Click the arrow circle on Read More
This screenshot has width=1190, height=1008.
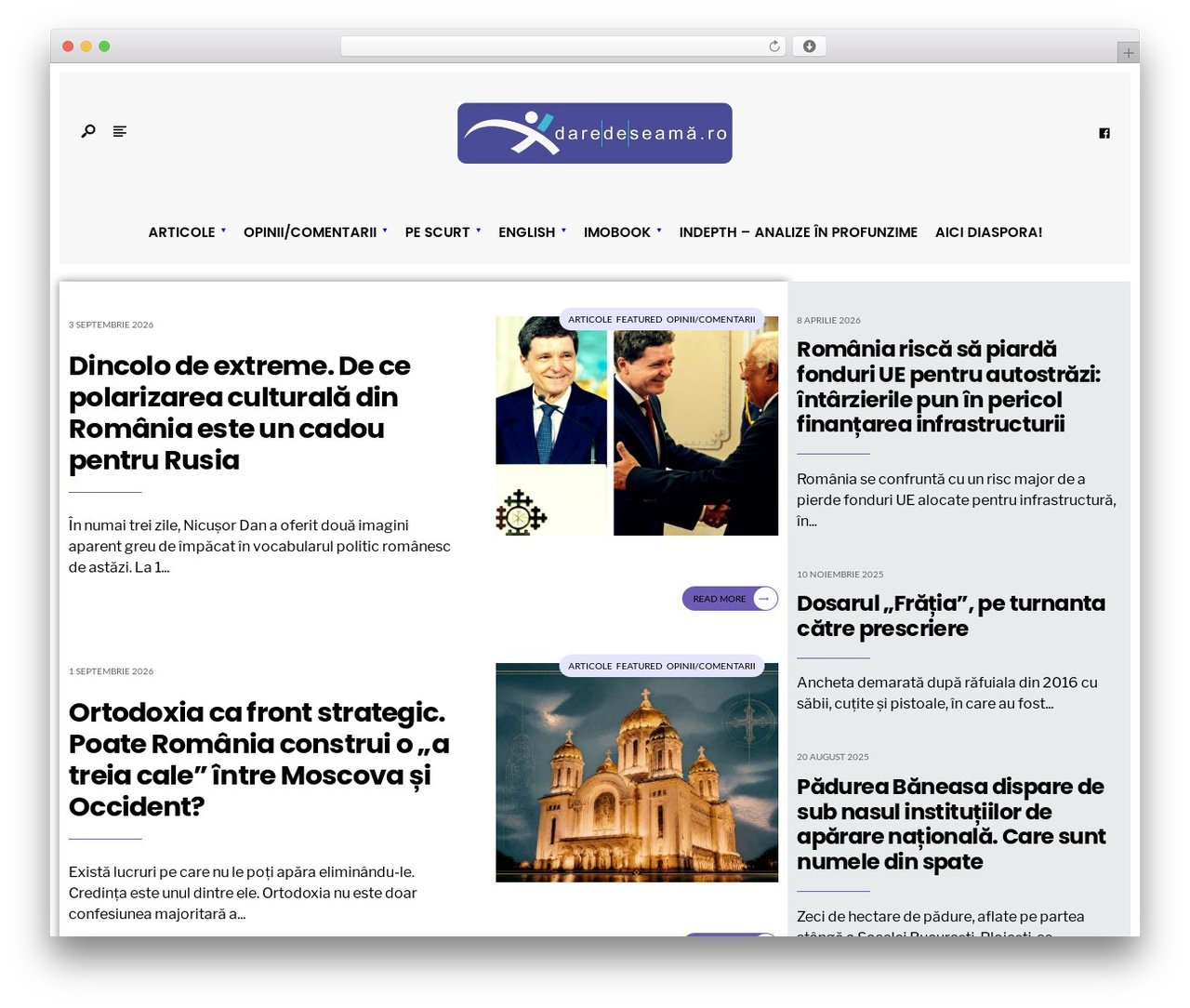coord(764,599)
